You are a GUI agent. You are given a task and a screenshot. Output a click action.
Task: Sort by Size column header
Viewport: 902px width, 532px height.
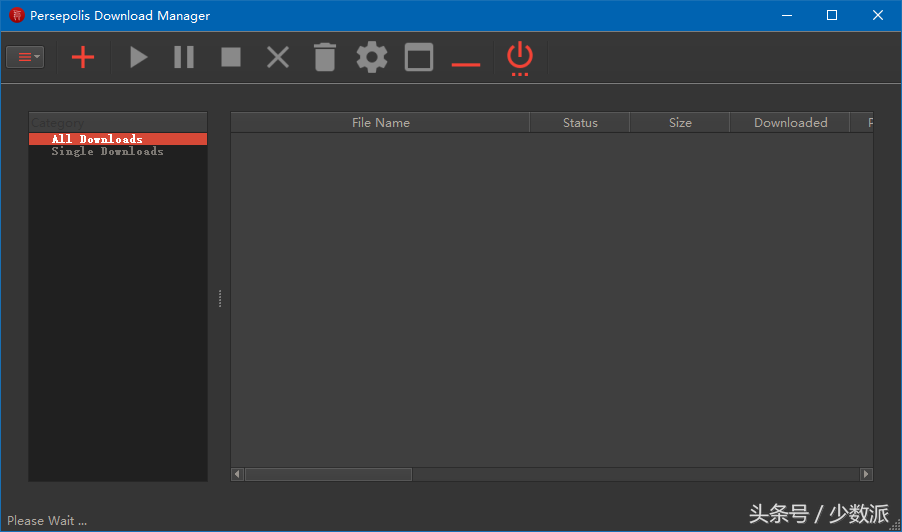680,123
